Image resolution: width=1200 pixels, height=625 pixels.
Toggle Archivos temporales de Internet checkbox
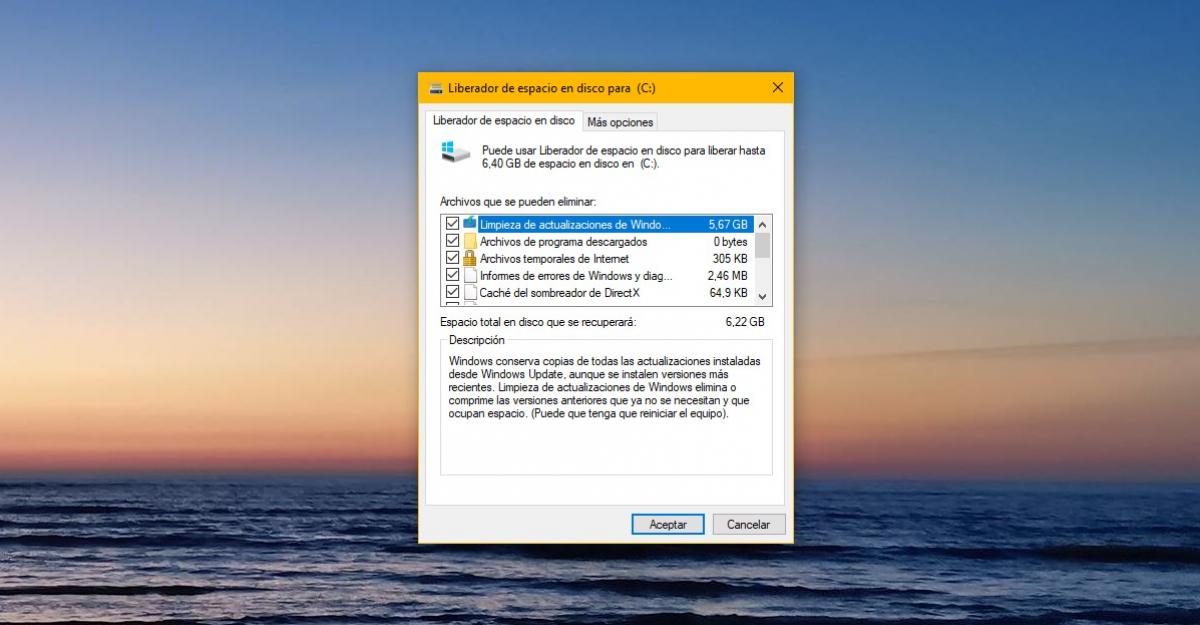point(453,258)
